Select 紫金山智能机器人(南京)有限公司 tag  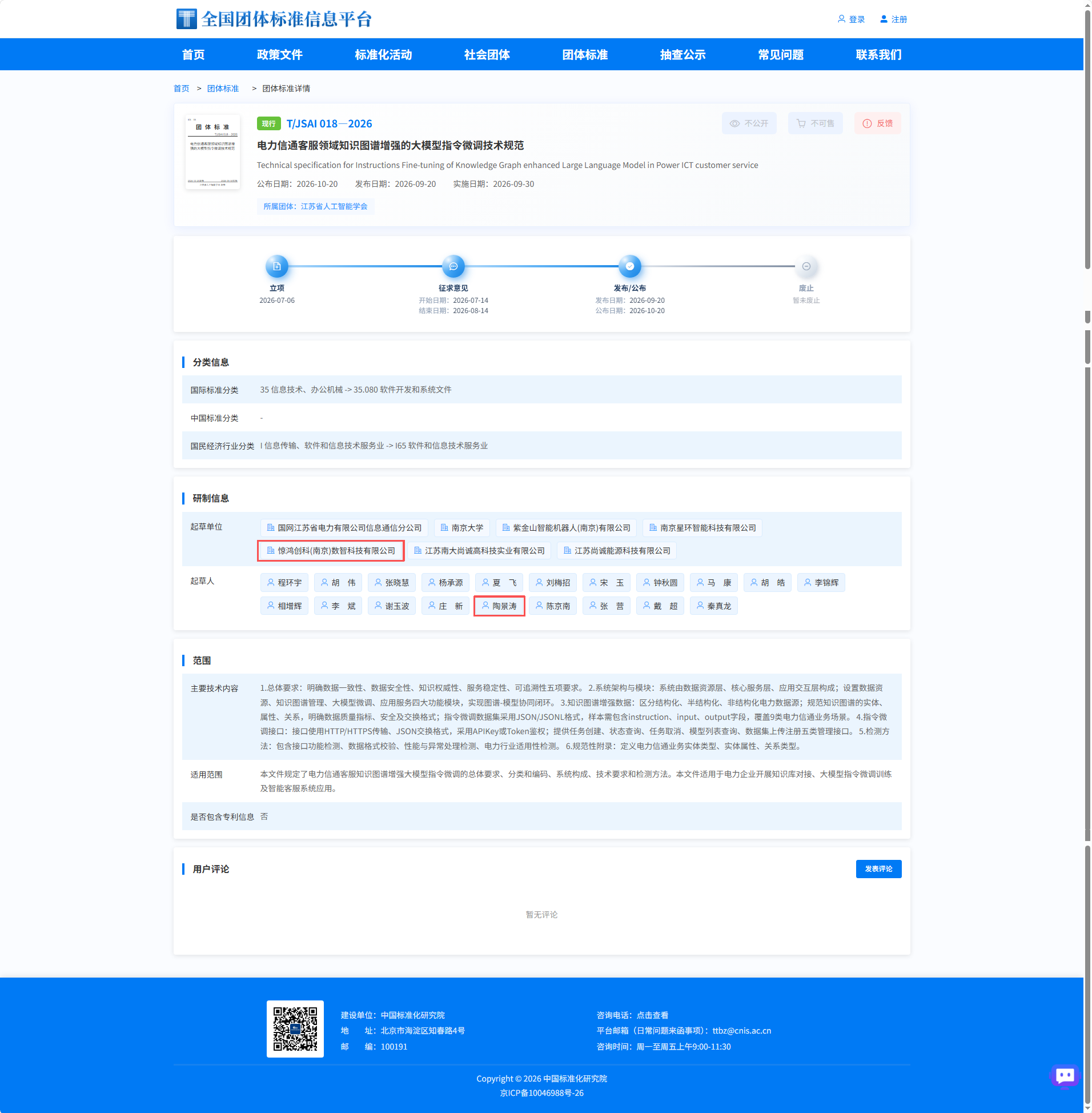coord(566,528)
